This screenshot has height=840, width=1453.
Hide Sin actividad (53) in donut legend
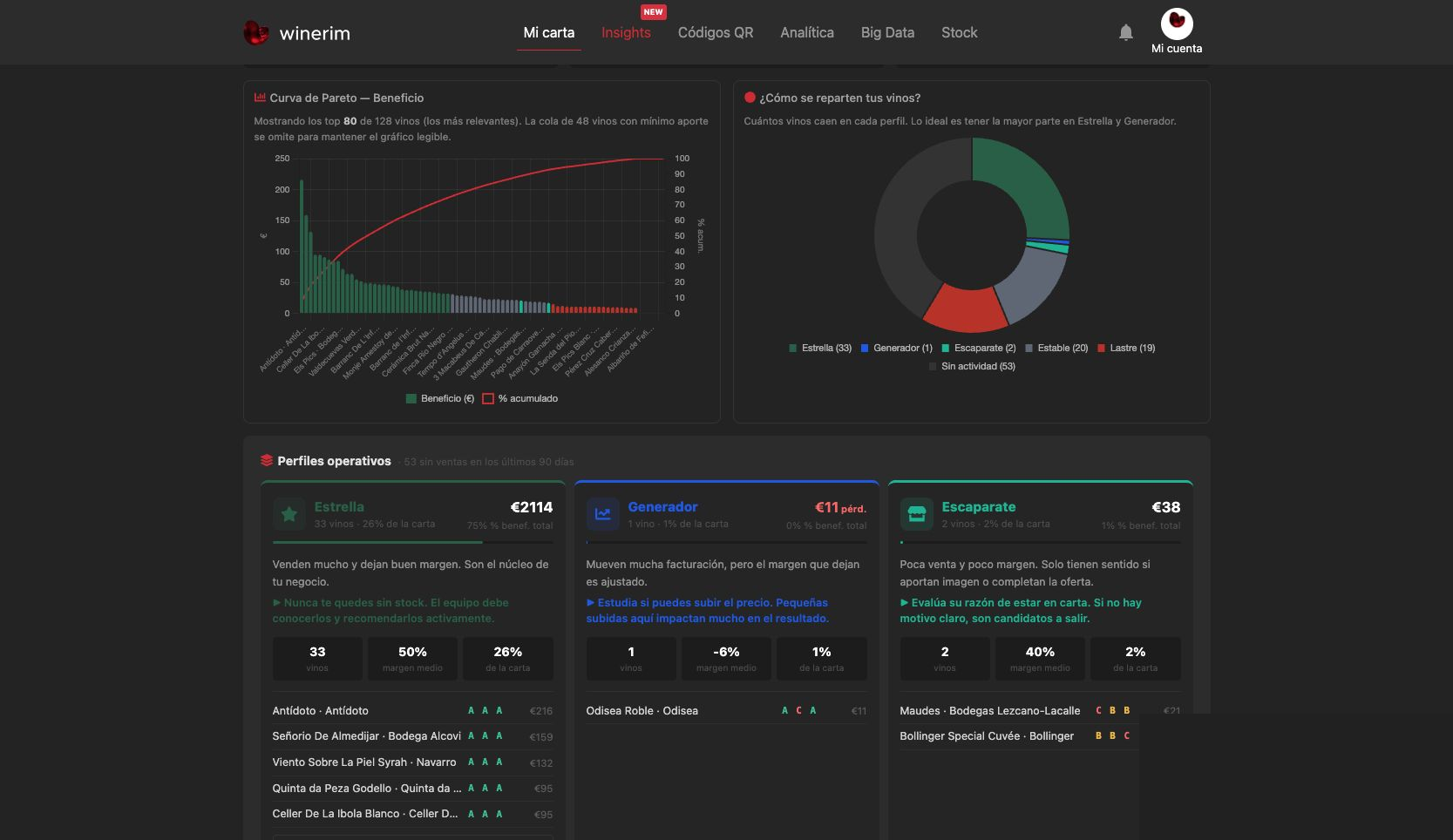[x=972, y=366]
